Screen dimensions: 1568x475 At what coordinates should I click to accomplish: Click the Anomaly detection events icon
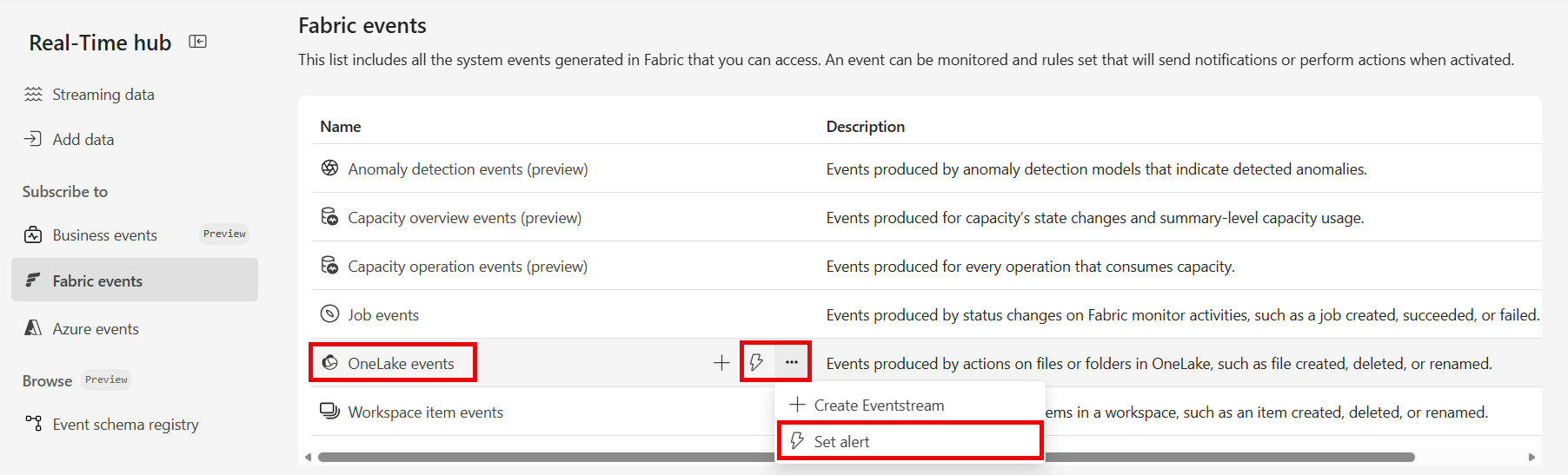click(x=330, y=168)
